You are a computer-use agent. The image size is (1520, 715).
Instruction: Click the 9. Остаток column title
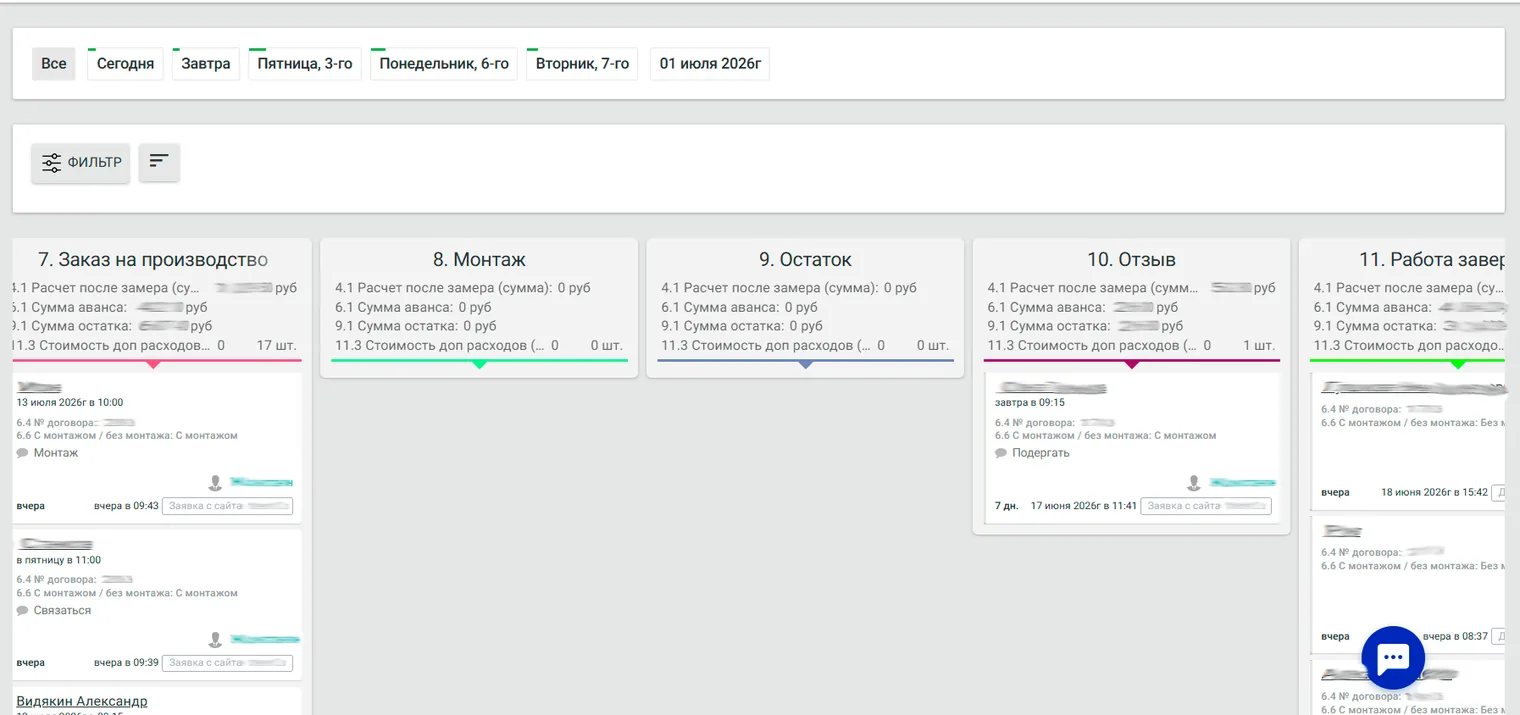pyautogui.click(x=805, y=260)
